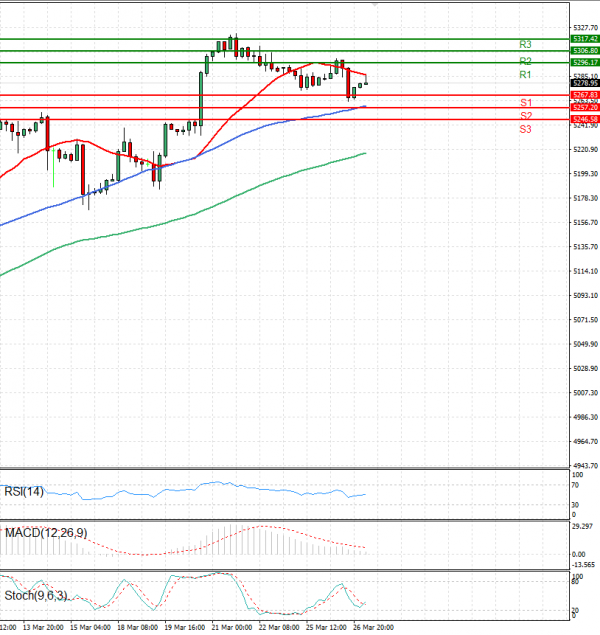
Task: Click the 5114.10 price axis value
Action: click(585, 271)
